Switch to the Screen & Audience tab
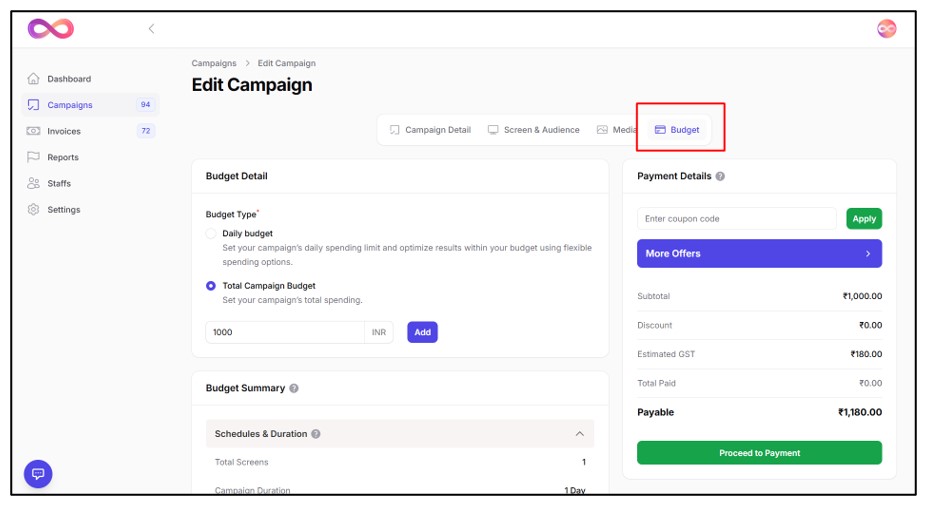The width and height of the screenshot is (926, 510). (x=534, y=130)
